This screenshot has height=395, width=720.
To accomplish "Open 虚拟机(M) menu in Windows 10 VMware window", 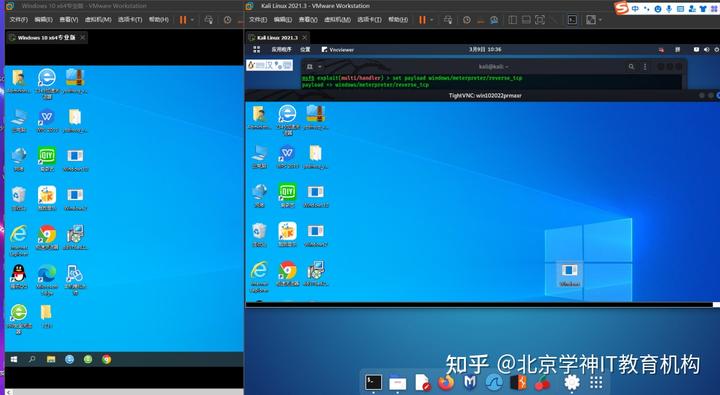I will click(x=98, y=20).
